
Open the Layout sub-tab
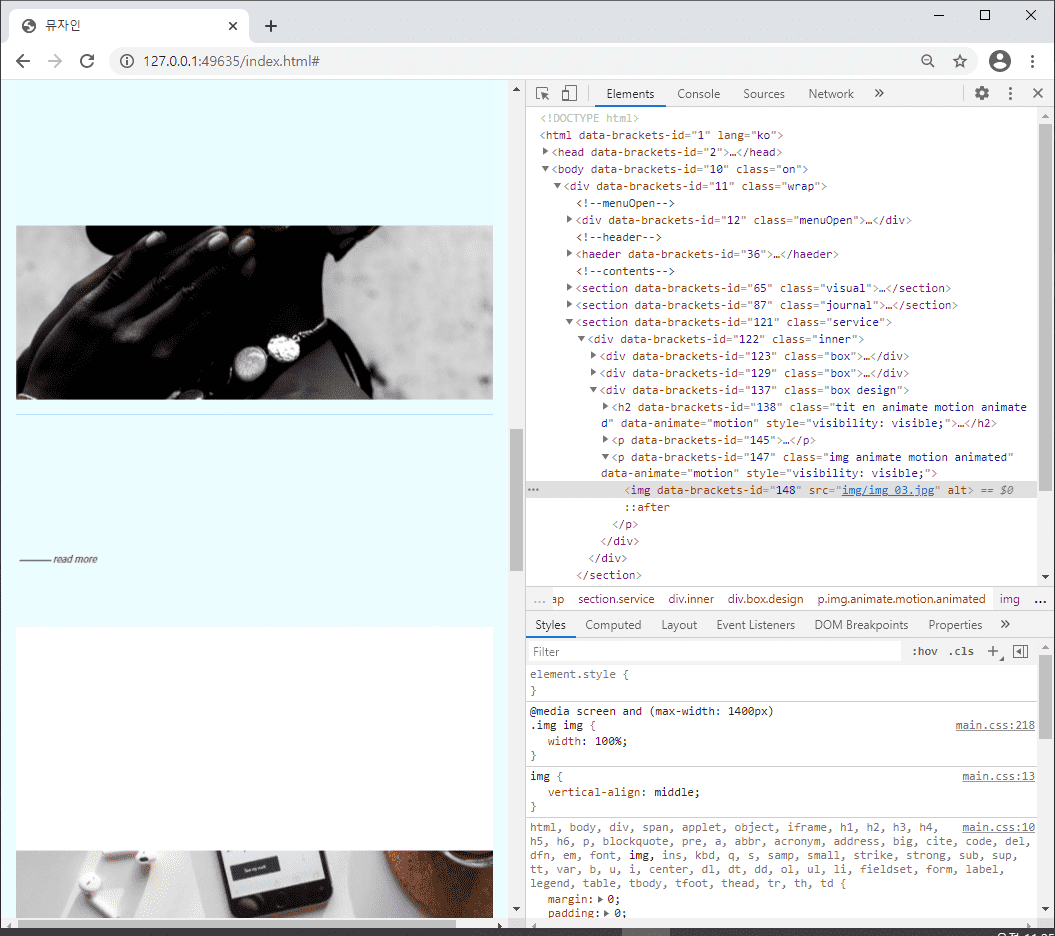pyautogui.click(x=679, y=625)
